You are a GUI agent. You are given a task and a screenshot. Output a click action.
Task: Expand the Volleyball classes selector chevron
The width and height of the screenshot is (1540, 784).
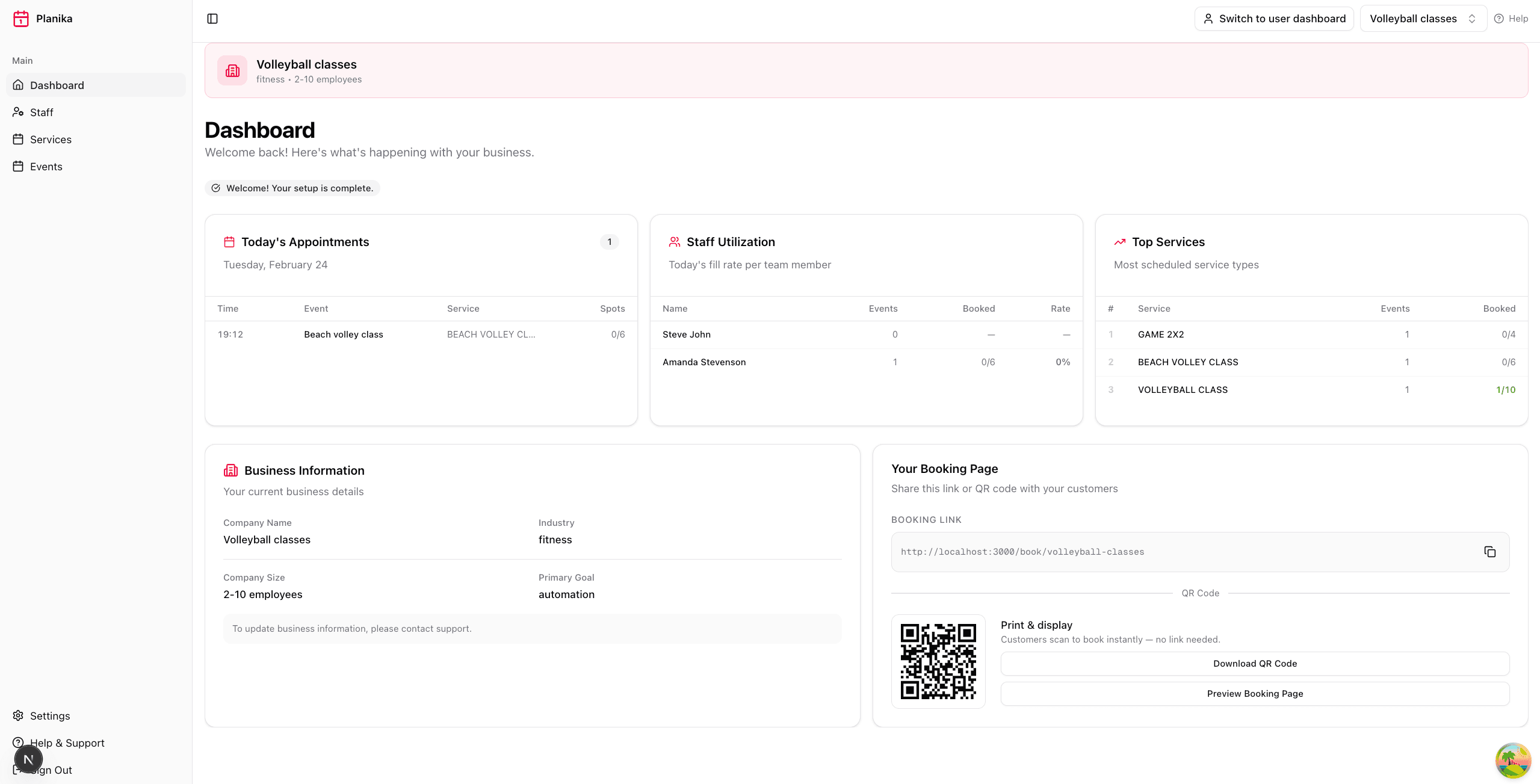tap(1472, 18)
